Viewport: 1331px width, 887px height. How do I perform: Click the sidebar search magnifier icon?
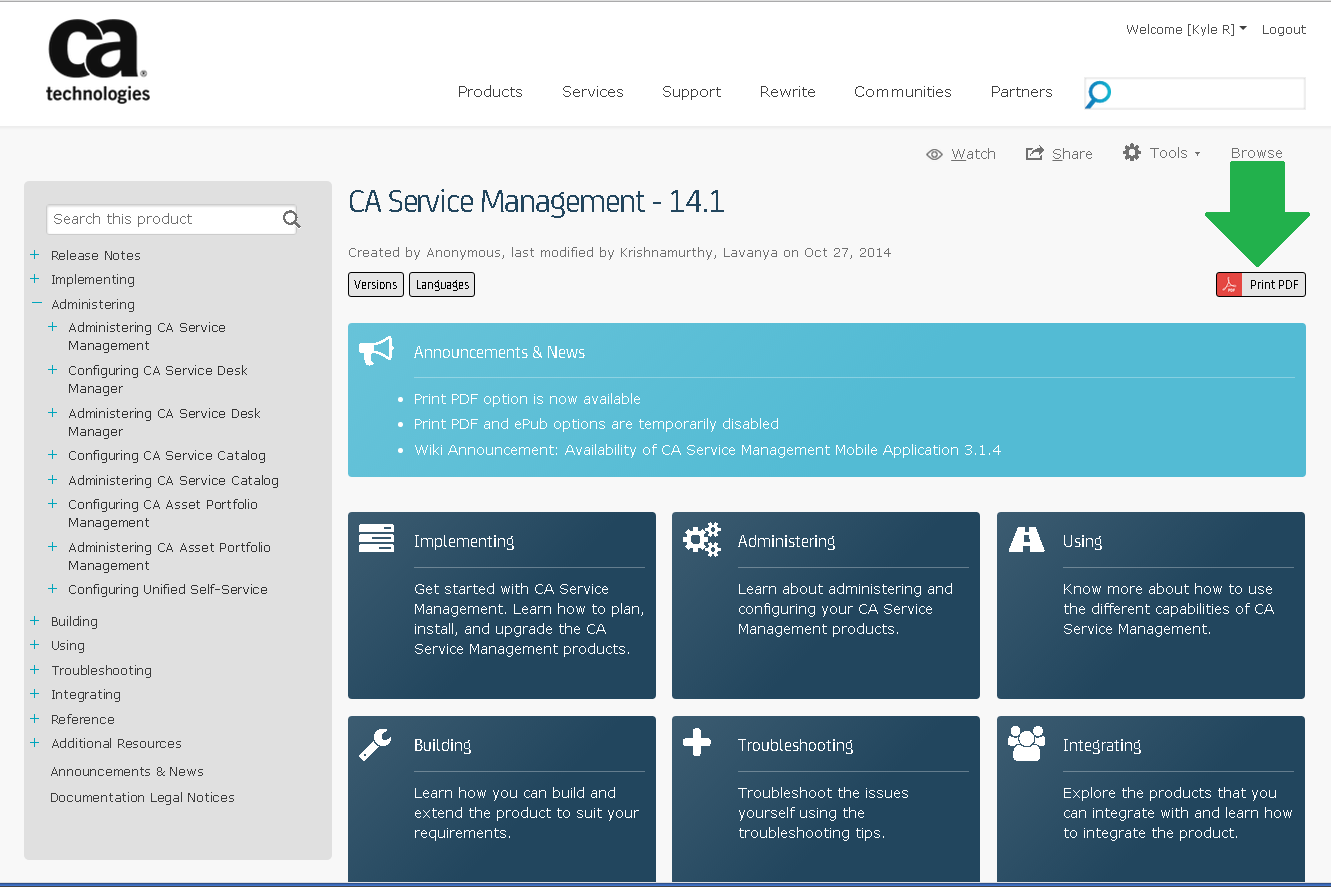(291, 219)
